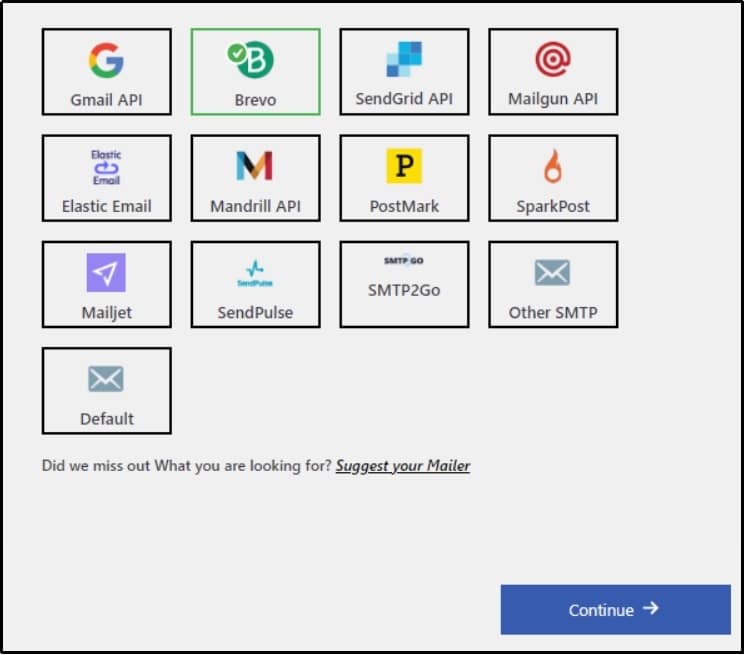Click the Mailgun API label text
The image size is (745, 655).
pos(553,99)
